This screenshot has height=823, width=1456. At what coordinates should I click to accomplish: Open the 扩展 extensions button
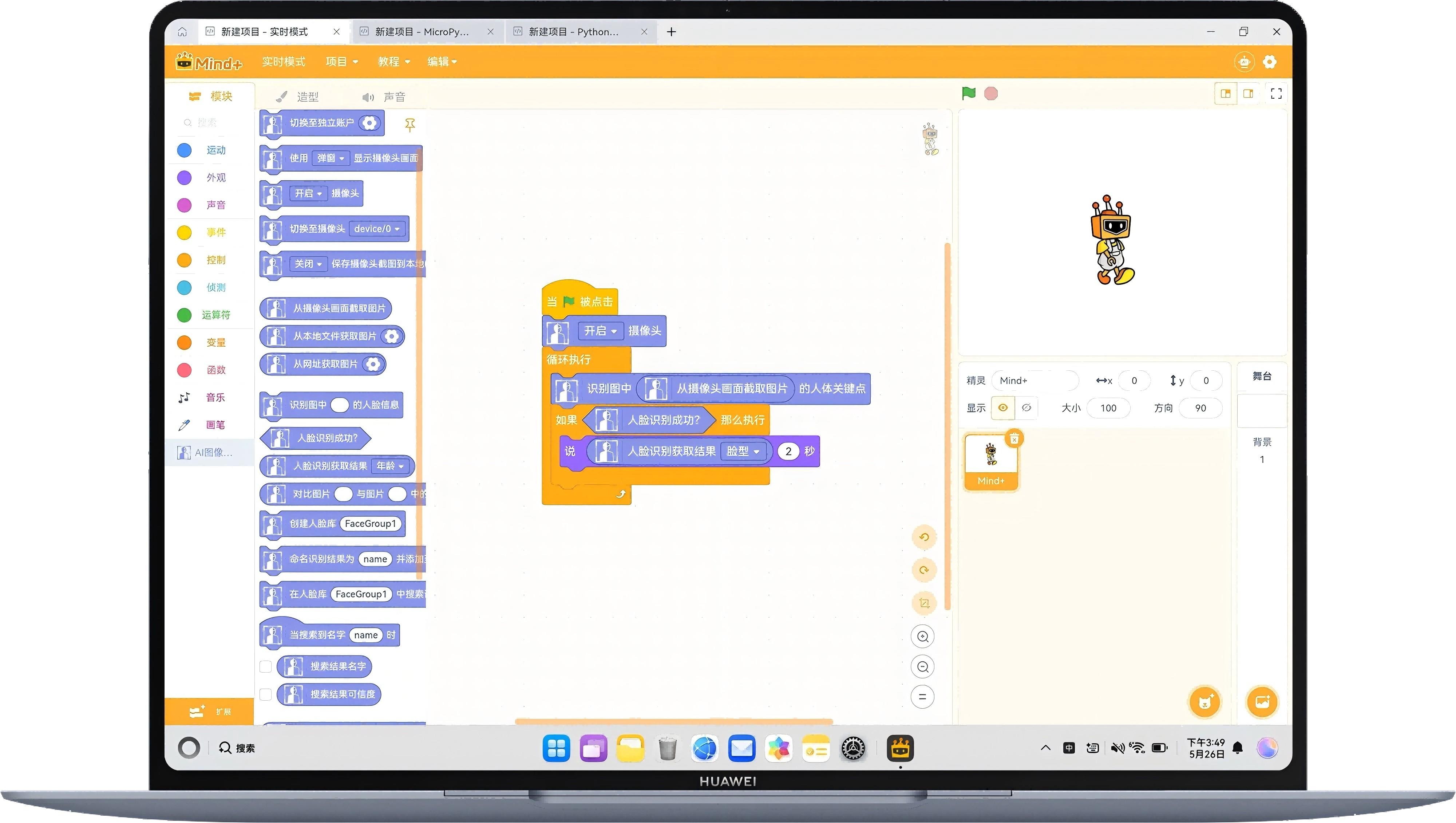click(210, 712)
